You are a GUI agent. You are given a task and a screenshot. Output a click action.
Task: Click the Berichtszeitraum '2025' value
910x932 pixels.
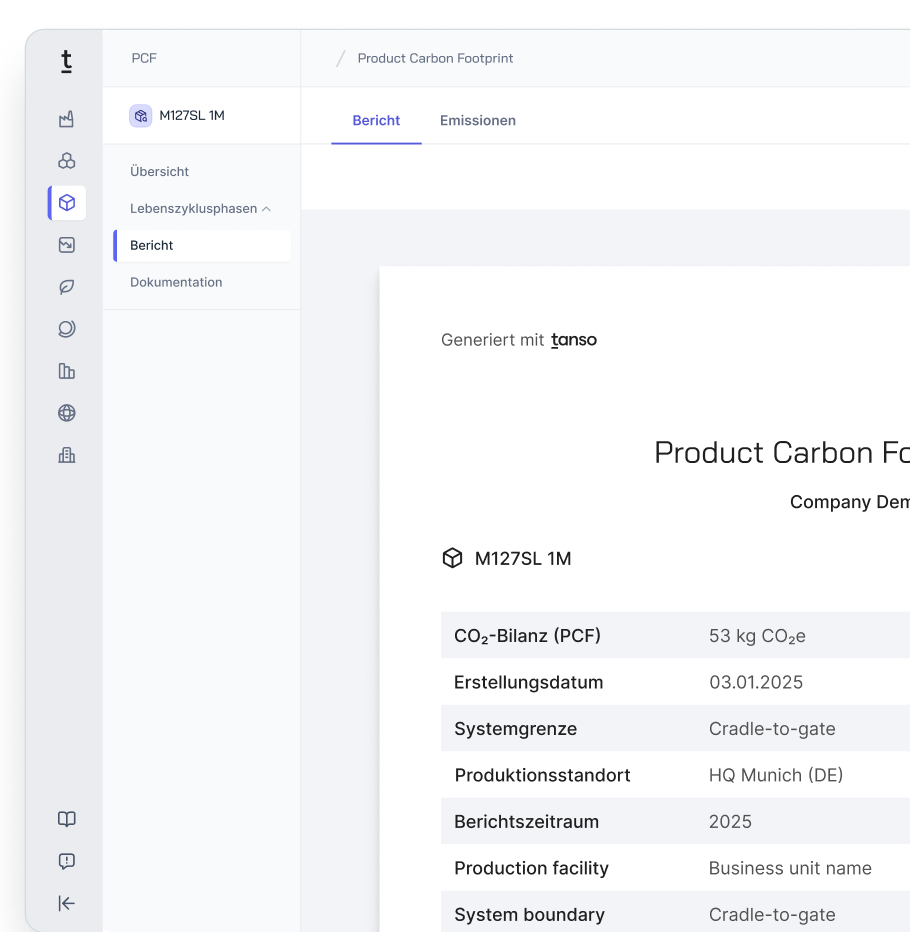(730, 821)
